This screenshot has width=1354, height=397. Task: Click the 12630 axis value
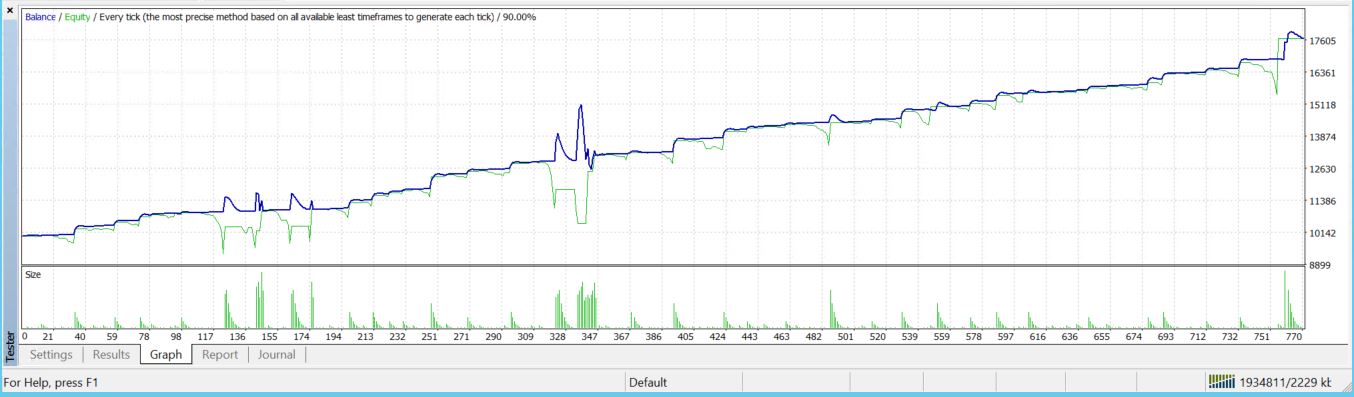1323,169
